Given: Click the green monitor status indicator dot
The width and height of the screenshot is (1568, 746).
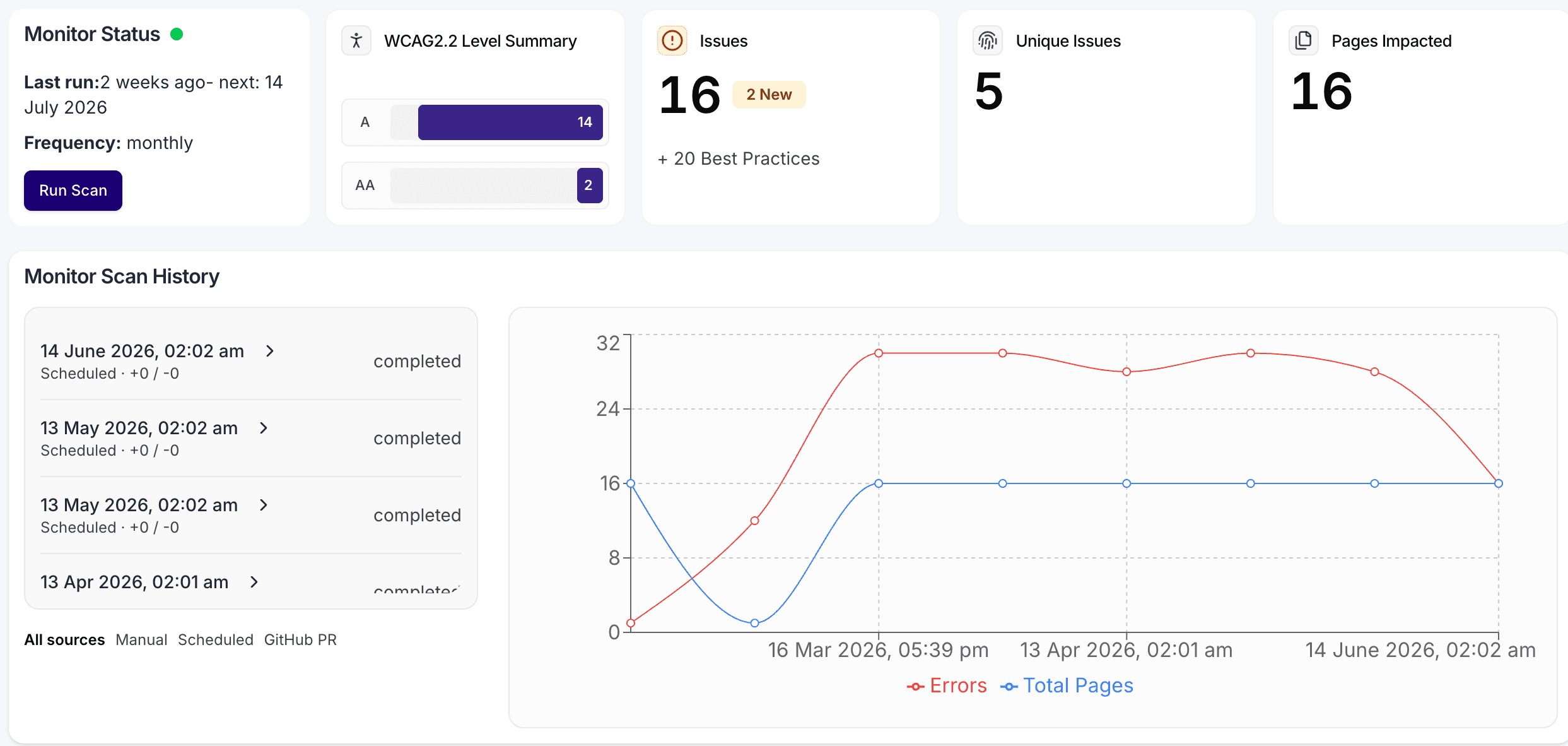Looking at the screenshot, I should (177, 34).
